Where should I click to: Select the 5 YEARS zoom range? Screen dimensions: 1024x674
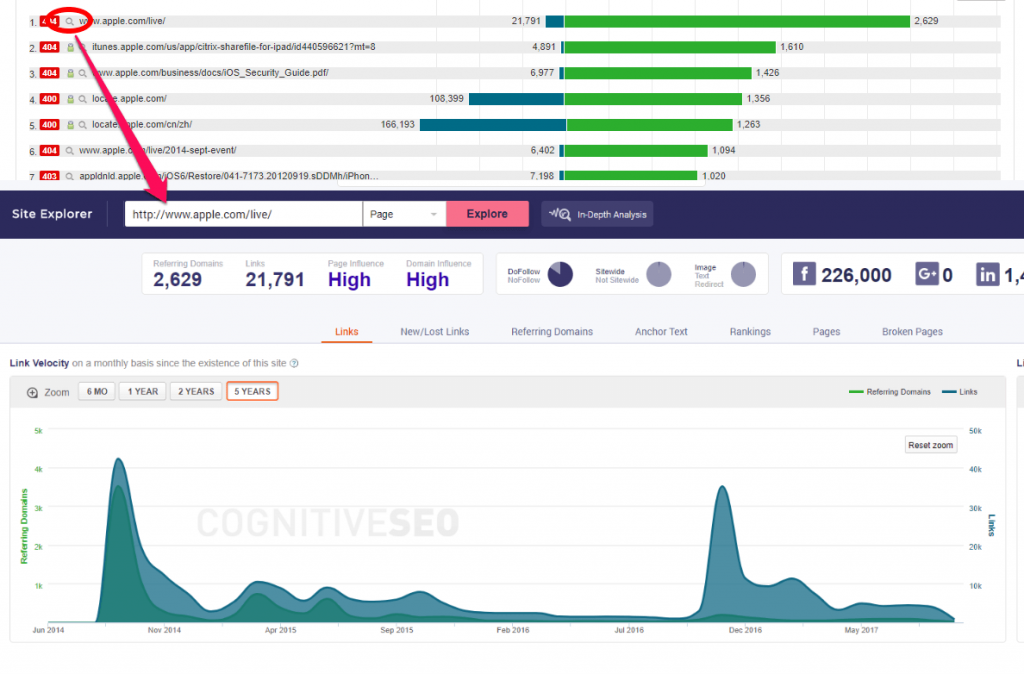(x=252, y=391)
